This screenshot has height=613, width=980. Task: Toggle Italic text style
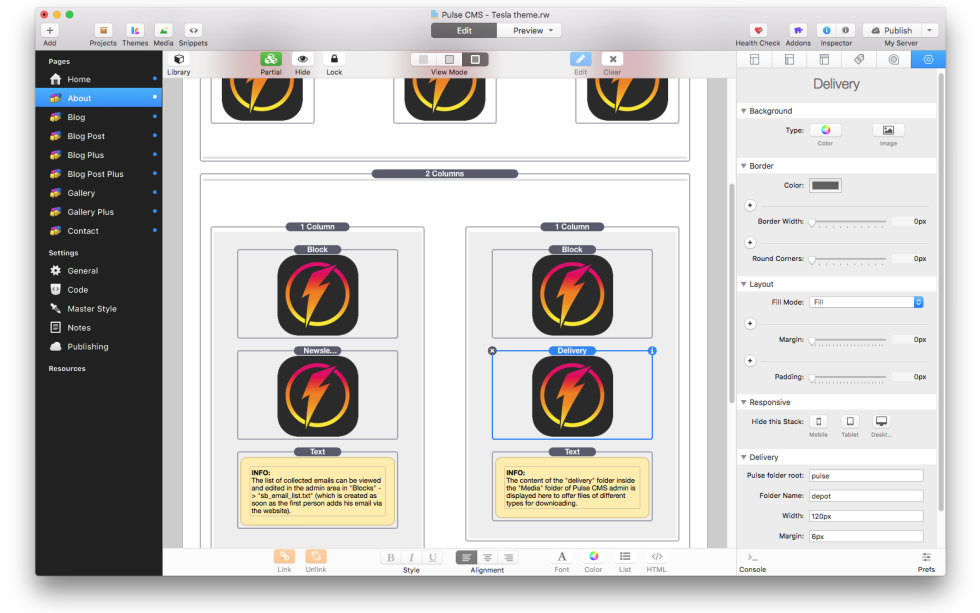[411, 557]
